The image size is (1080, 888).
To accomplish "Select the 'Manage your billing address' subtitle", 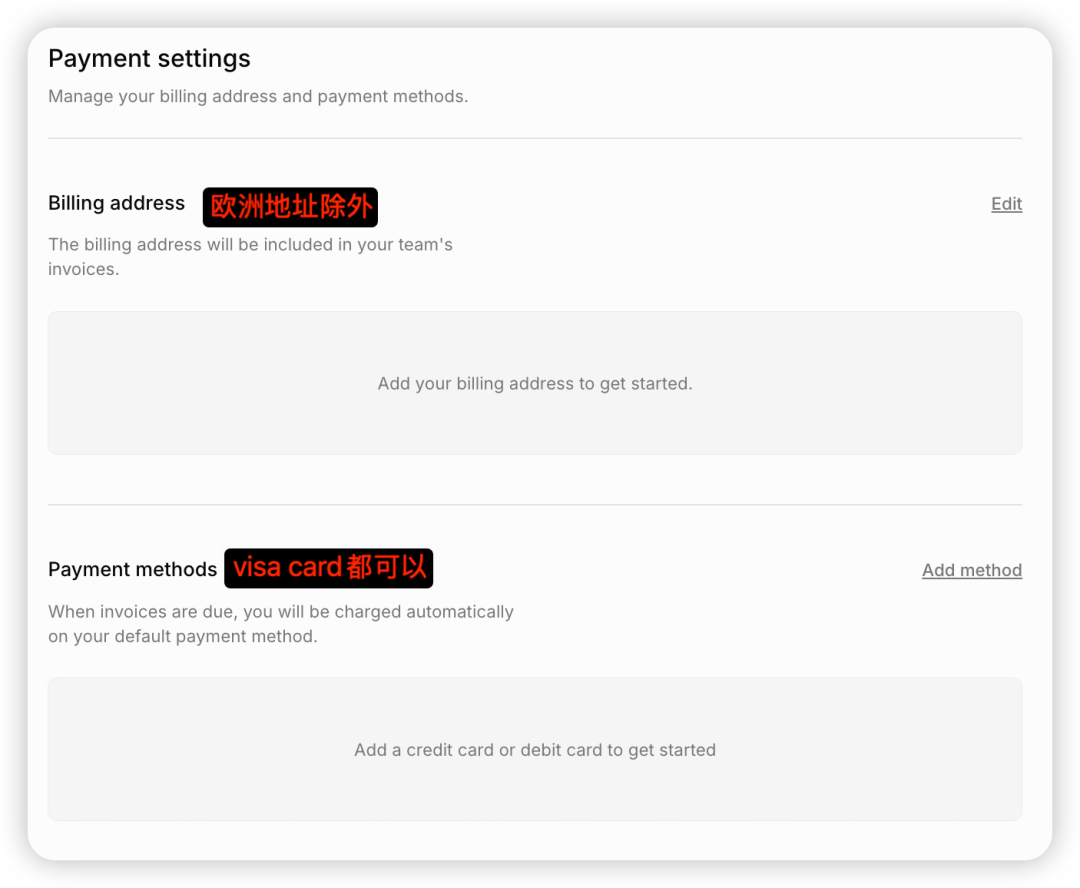I will [x=258, y=97].
